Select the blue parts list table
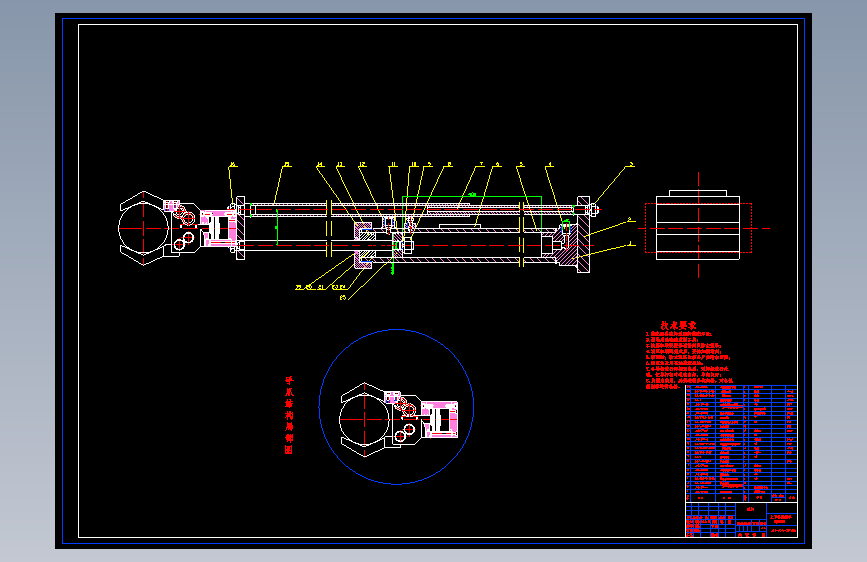This screenshot has height=562, width=867. [741, 444]
